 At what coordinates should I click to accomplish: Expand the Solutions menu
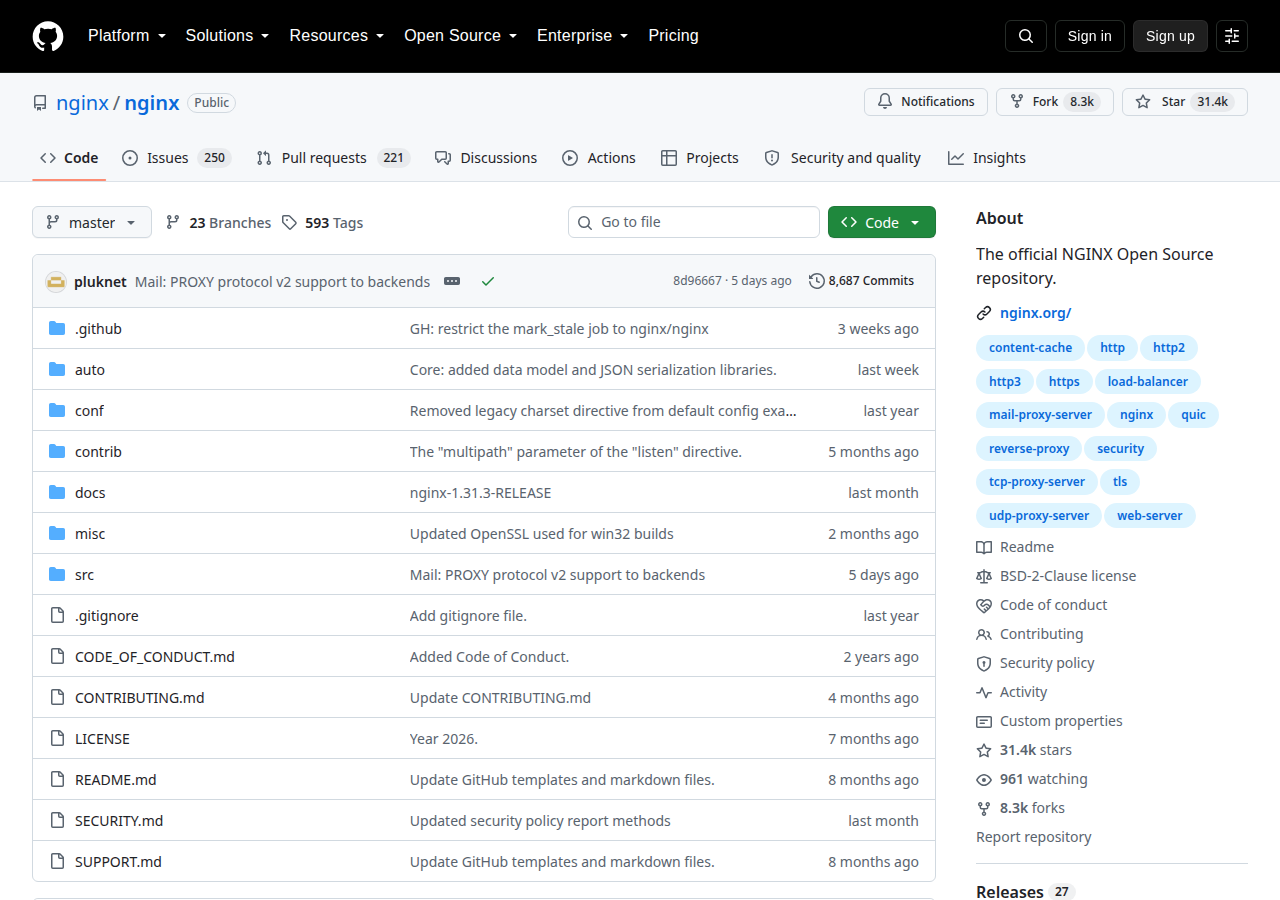[228, 36]
